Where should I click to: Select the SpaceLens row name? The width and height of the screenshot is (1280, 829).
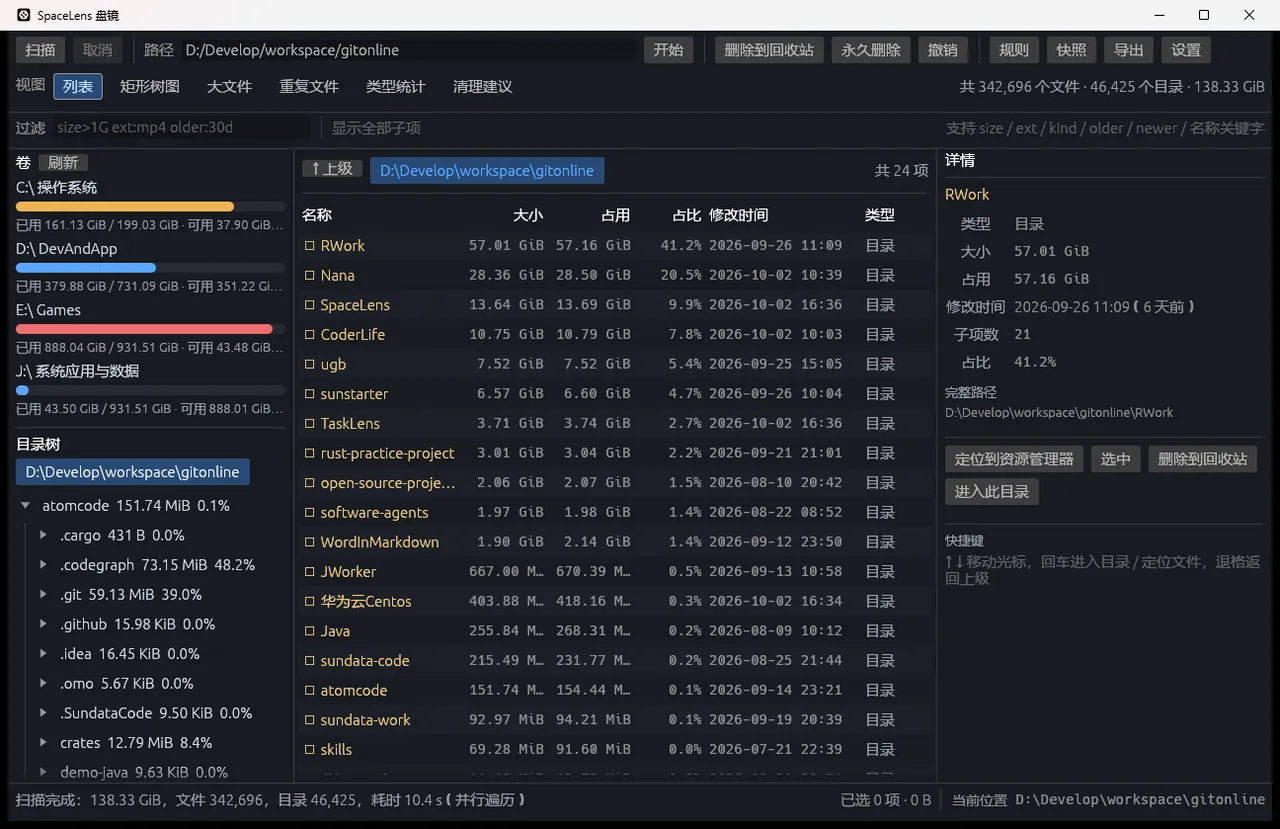coord(355,305)
